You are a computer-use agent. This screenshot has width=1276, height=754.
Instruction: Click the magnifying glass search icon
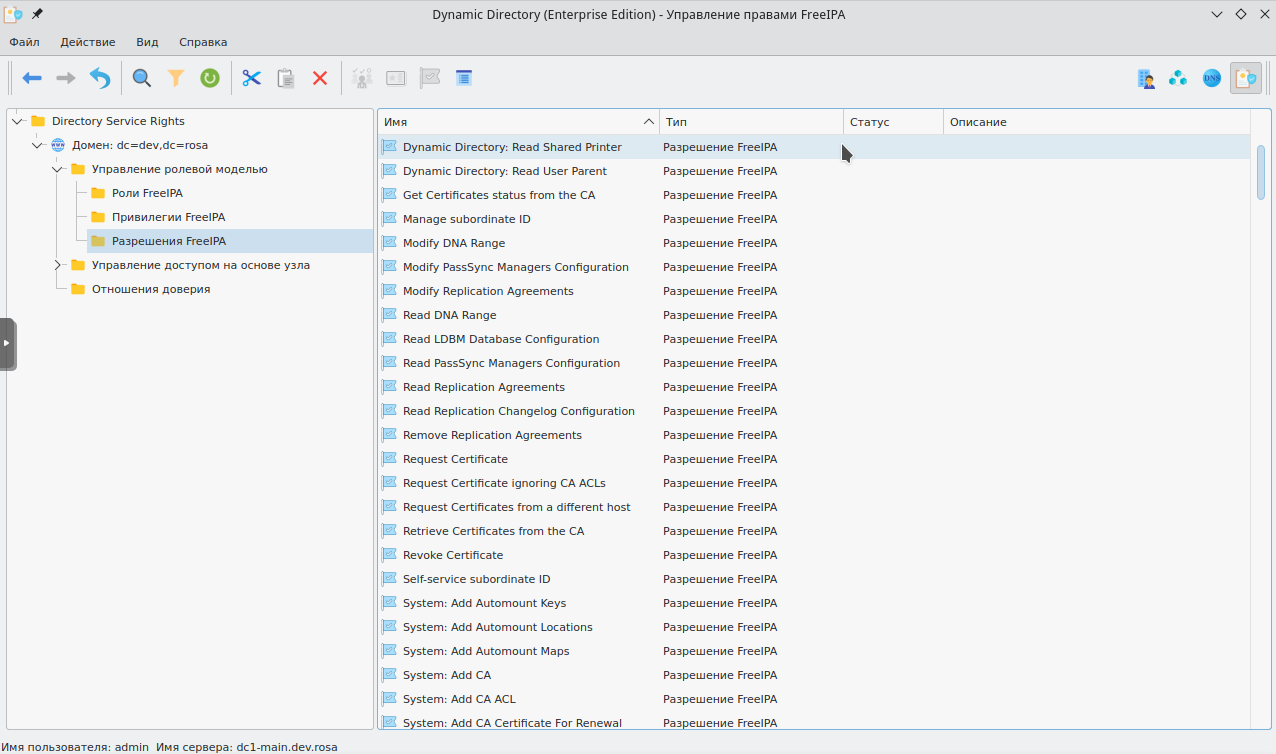coord(142,78)
